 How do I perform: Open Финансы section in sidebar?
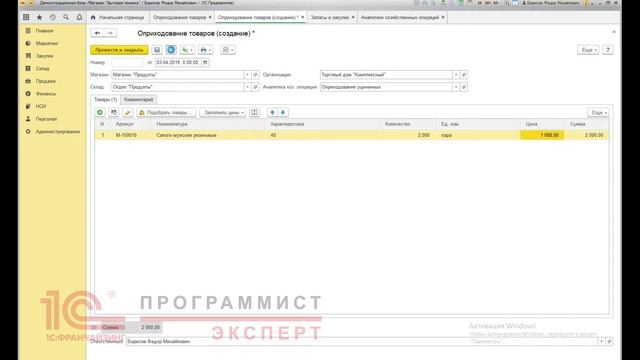tap(45, 94)
